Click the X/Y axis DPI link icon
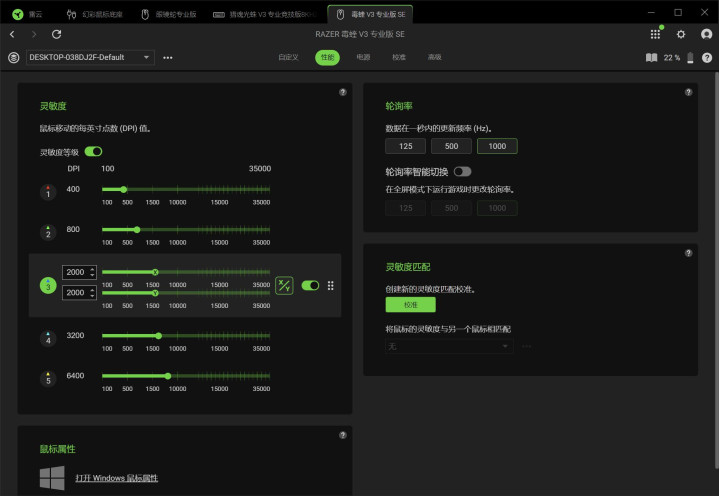The image size is (719, 496). pos(284,286)
